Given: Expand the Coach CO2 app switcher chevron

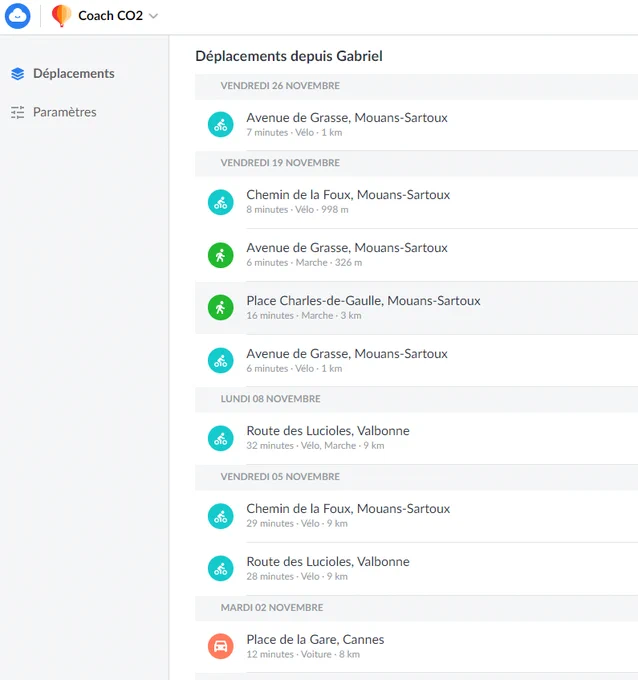Looking at the screenshot, I should (x=153, y=16).
